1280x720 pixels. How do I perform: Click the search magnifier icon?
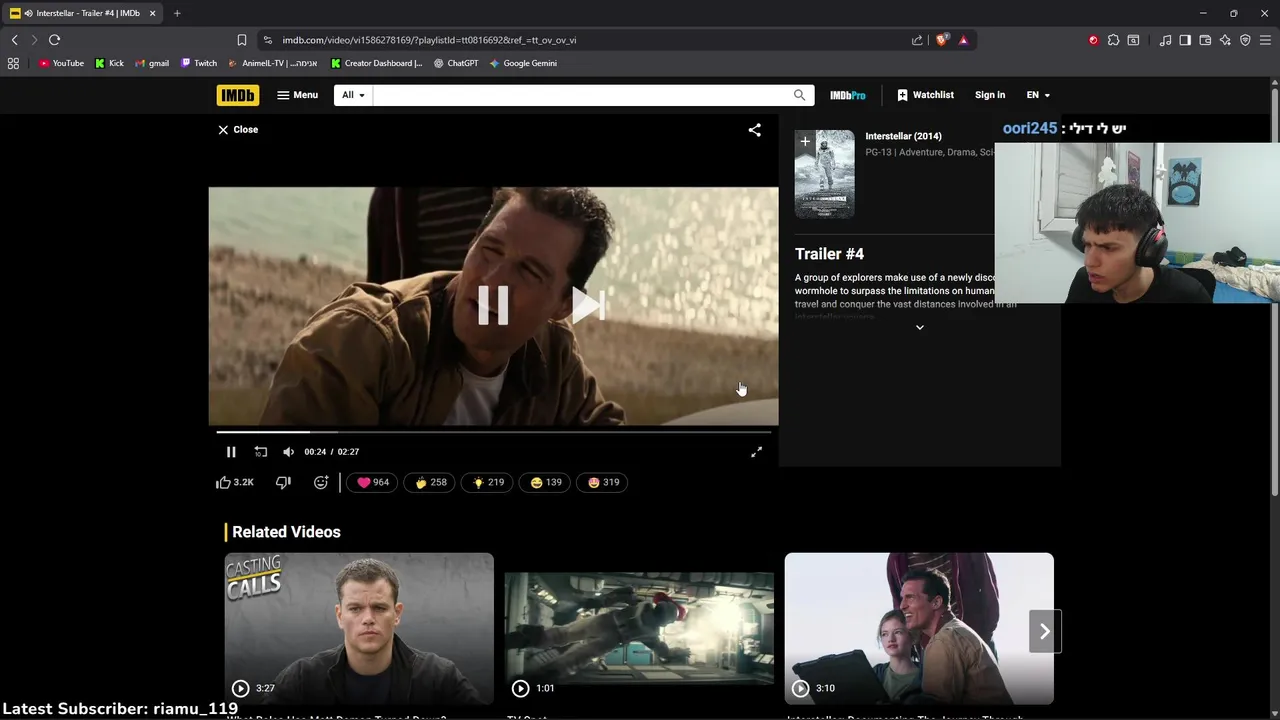(x=799, y=95)
